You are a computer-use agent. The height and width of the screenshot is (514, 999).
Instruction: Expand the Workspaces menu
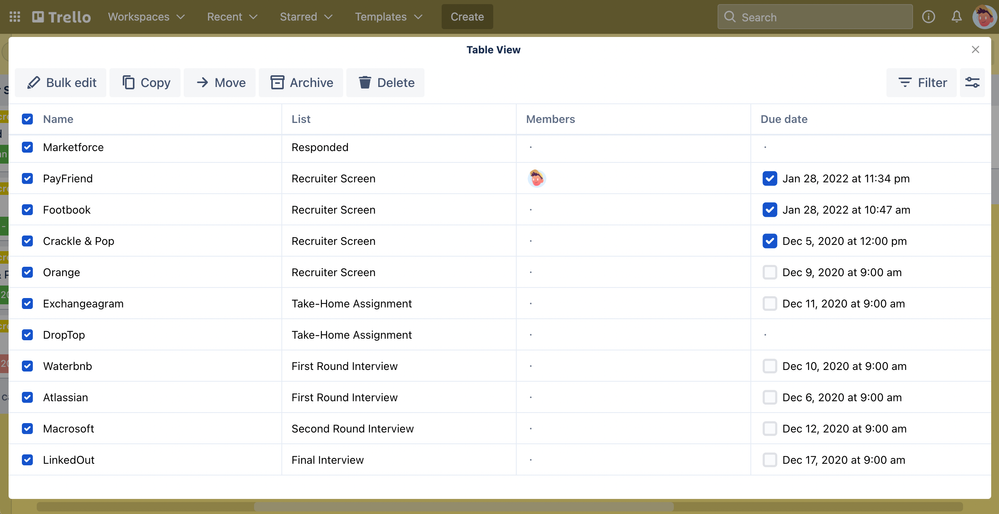click(x=146, y=17)
